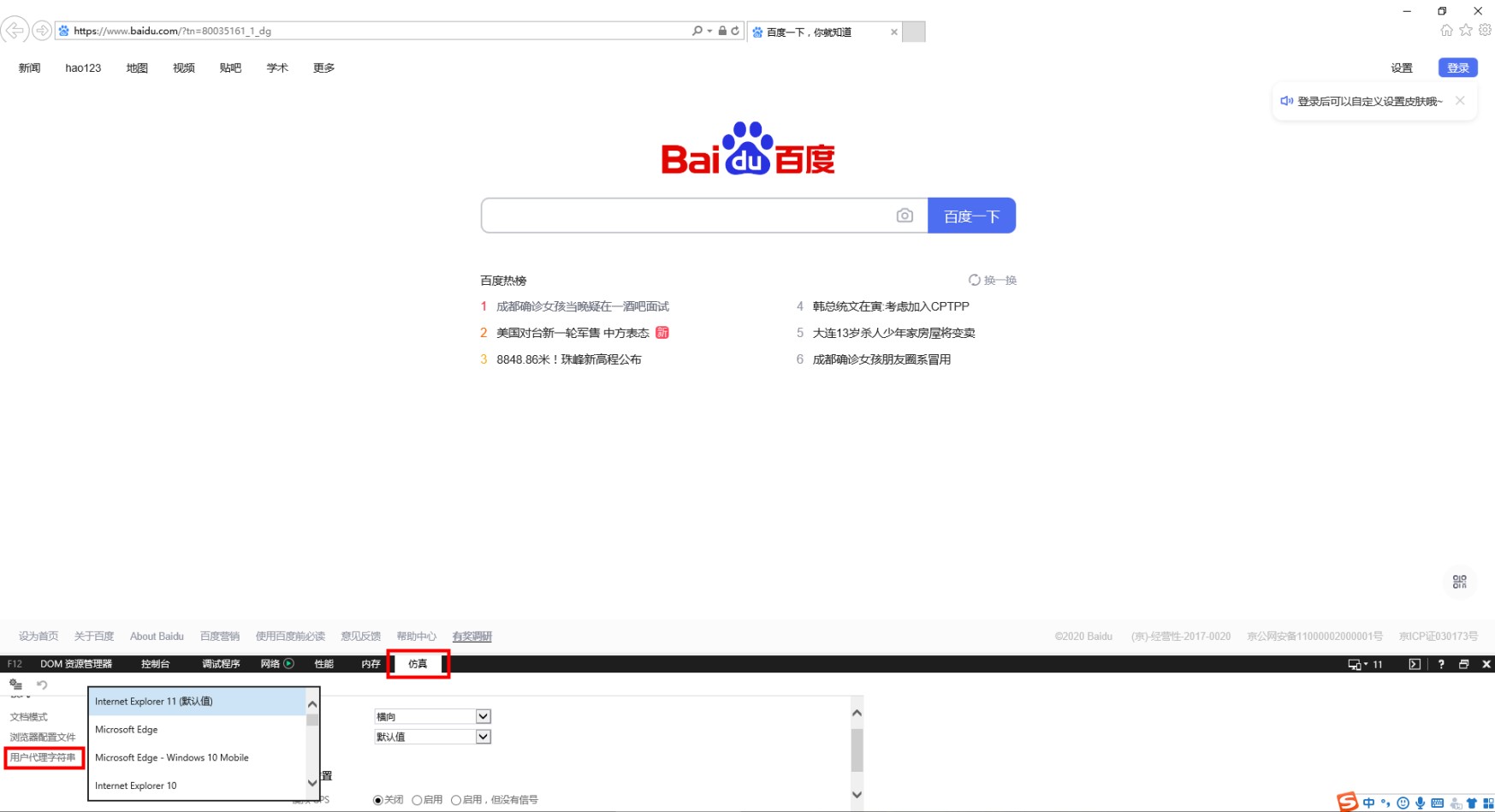Refresh the page with reload icon
Screen dimensions: 1495x812
pyautogui.click(x=735, y=31)
